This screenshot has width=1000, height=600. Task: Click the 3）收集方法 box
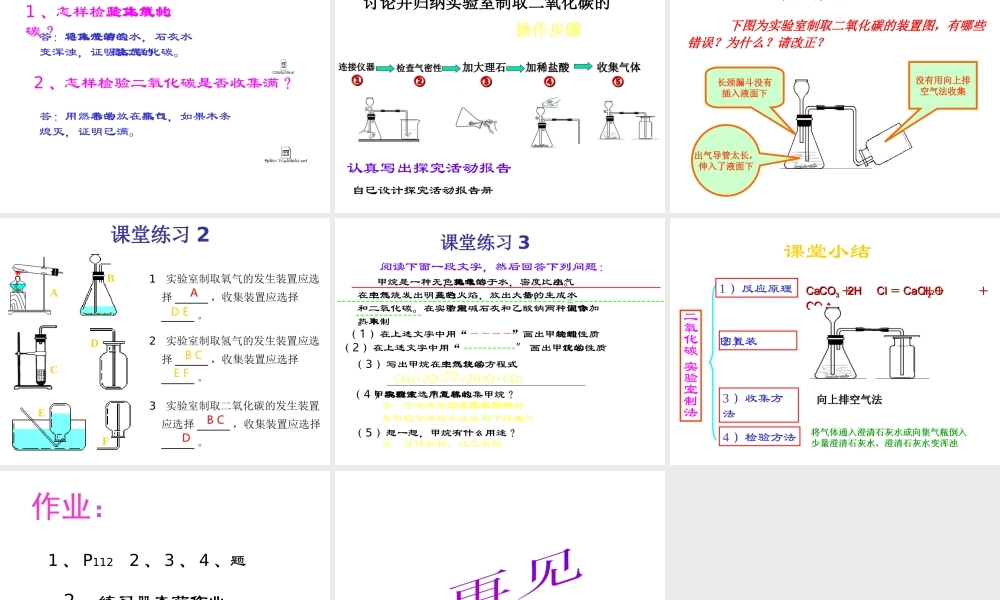(x=758, y=406)
